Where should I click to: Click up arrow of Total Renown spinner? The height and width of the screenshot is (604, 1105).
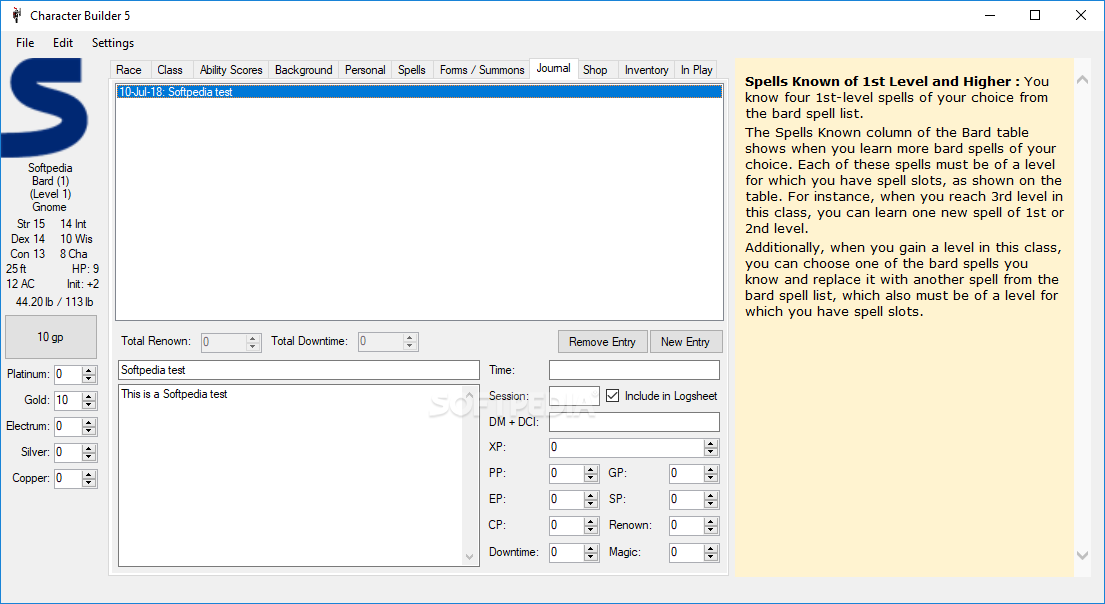(253, 338)
